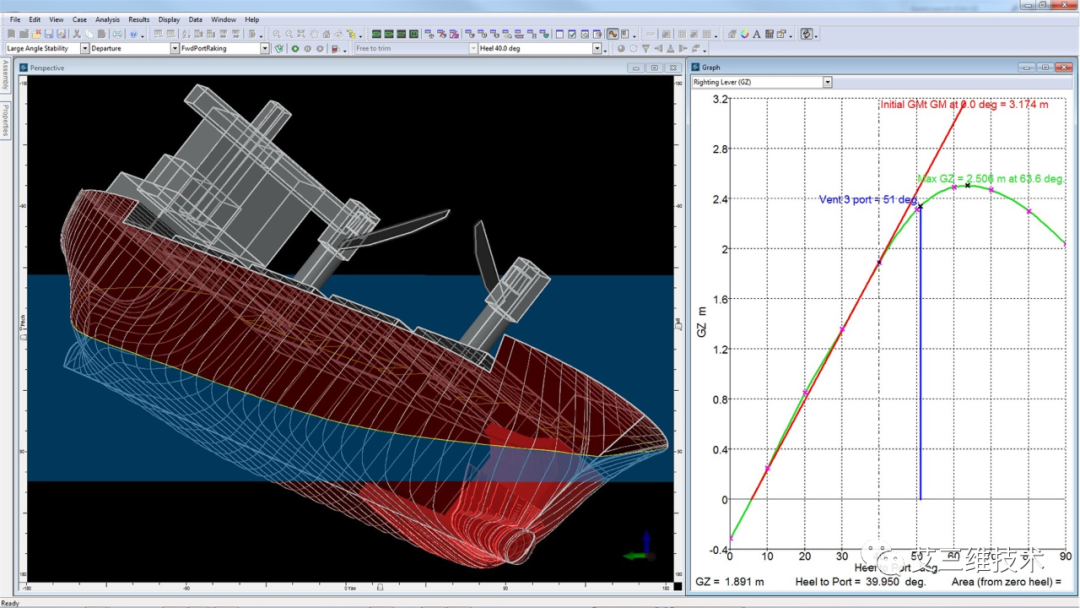Open the FwdPortRaking damage case dropdown

(x=264, y=48)
